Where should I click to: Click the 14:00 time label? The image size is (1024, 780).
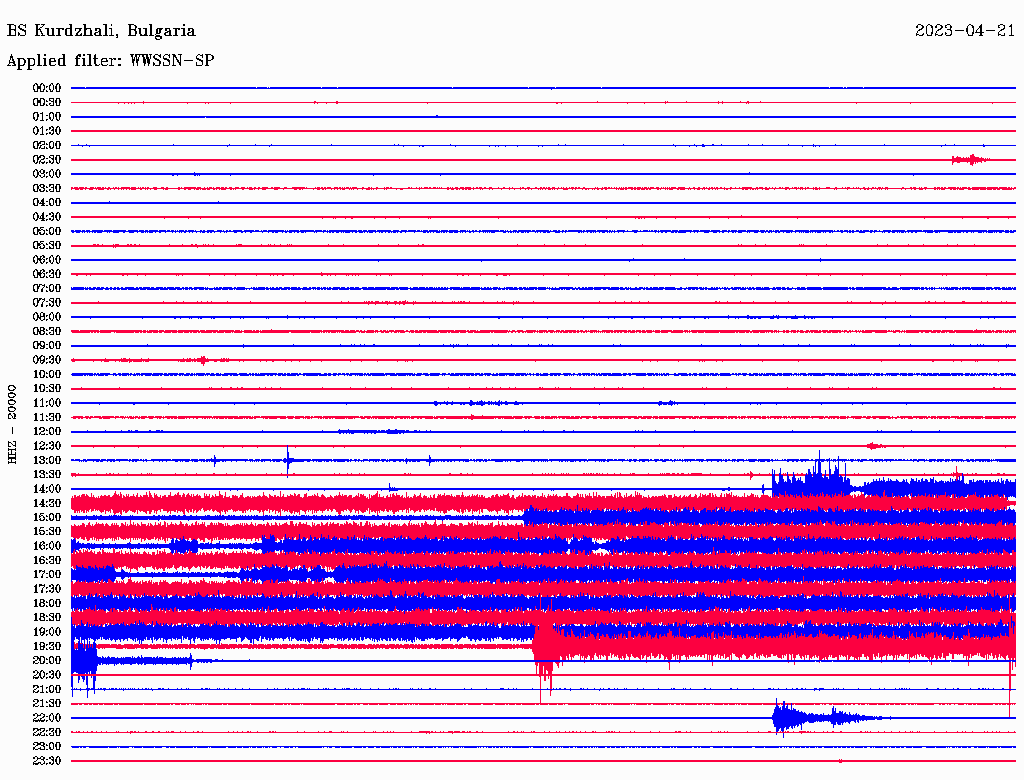[x=47, y=489]
